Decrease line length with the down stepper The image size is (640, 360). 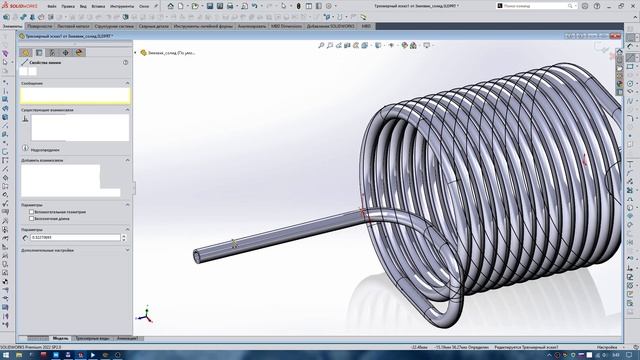(x=124, y=239)
